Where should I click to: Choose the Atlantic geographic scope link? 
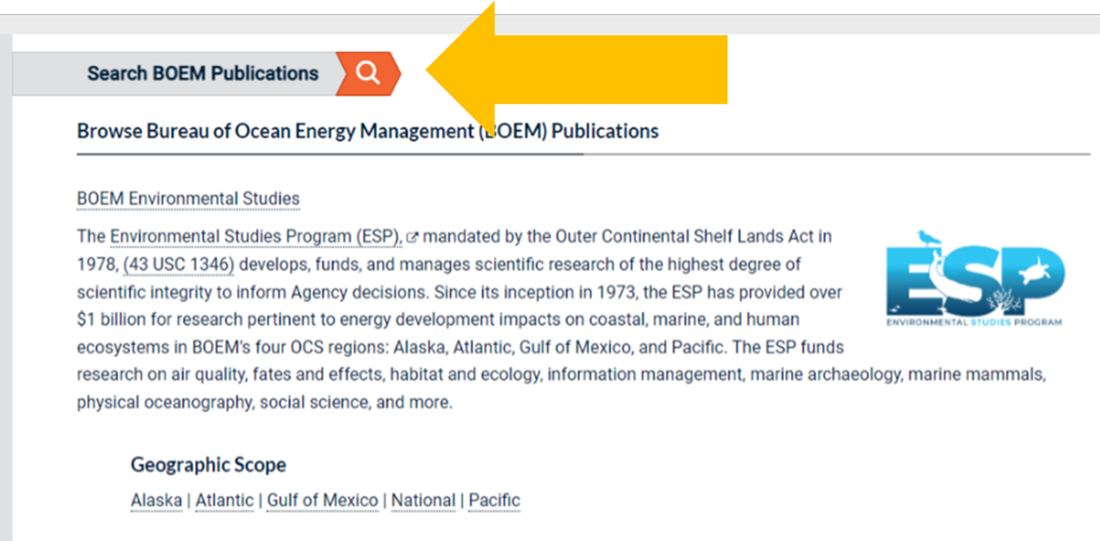(x=225, y=500)
